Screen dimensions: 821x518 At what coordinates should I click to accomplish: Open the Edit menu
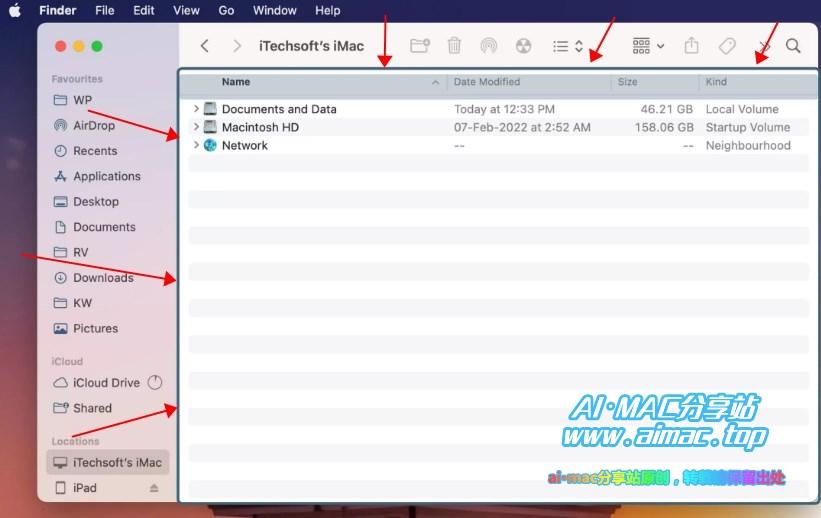143,10
